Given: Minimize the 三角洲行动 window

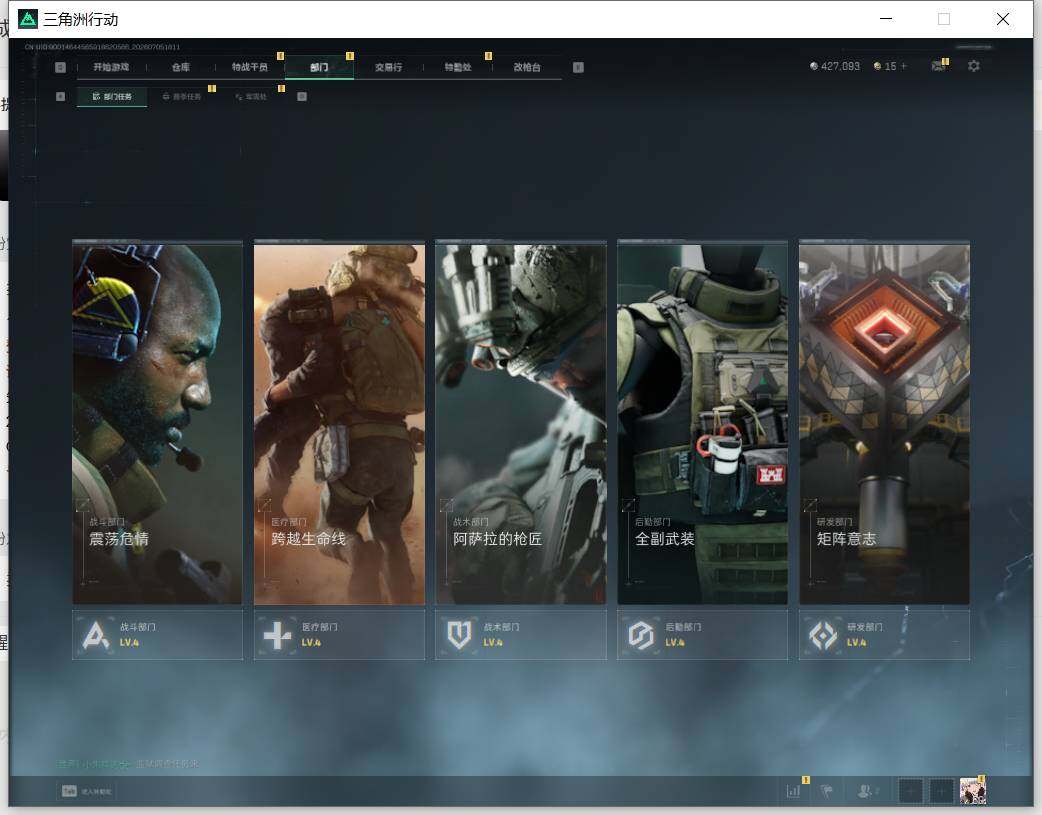Looking at the screenshot, I should (886, 19).
